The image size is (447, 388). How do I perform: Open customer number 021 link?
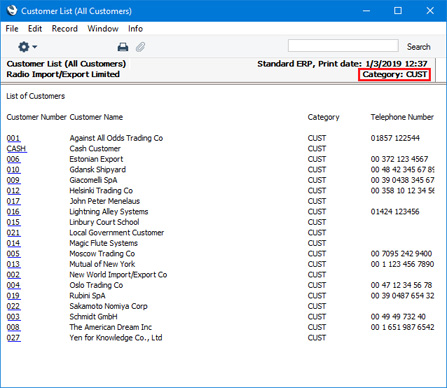point(13,233)
